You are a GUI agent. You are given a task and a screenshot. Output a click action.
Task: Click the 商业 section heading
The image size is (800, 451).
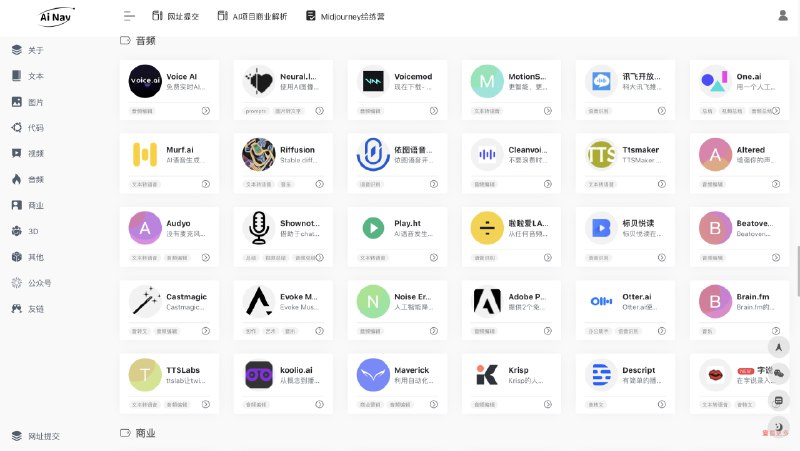[x=145, y=433]
